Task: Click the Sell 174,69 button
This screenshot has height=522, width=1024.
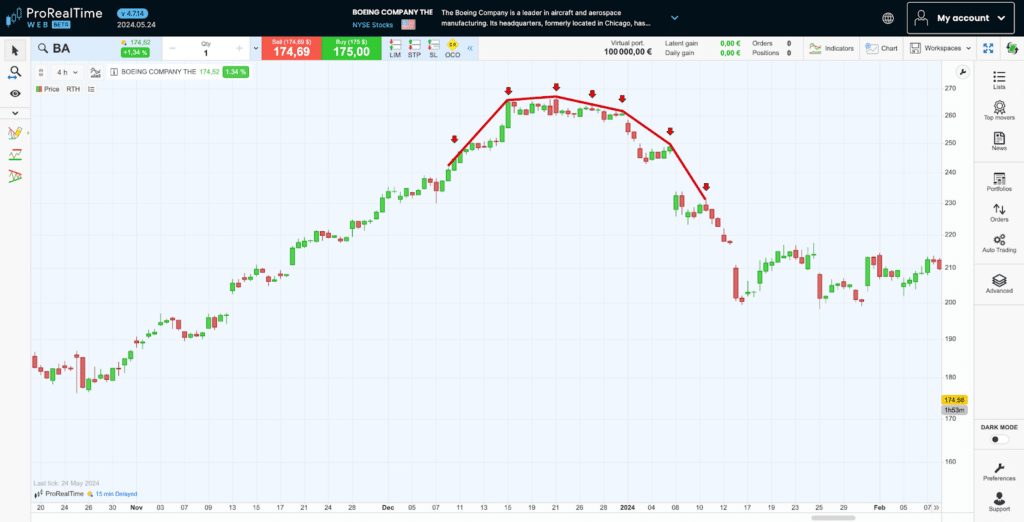Action: coord(291,48)
